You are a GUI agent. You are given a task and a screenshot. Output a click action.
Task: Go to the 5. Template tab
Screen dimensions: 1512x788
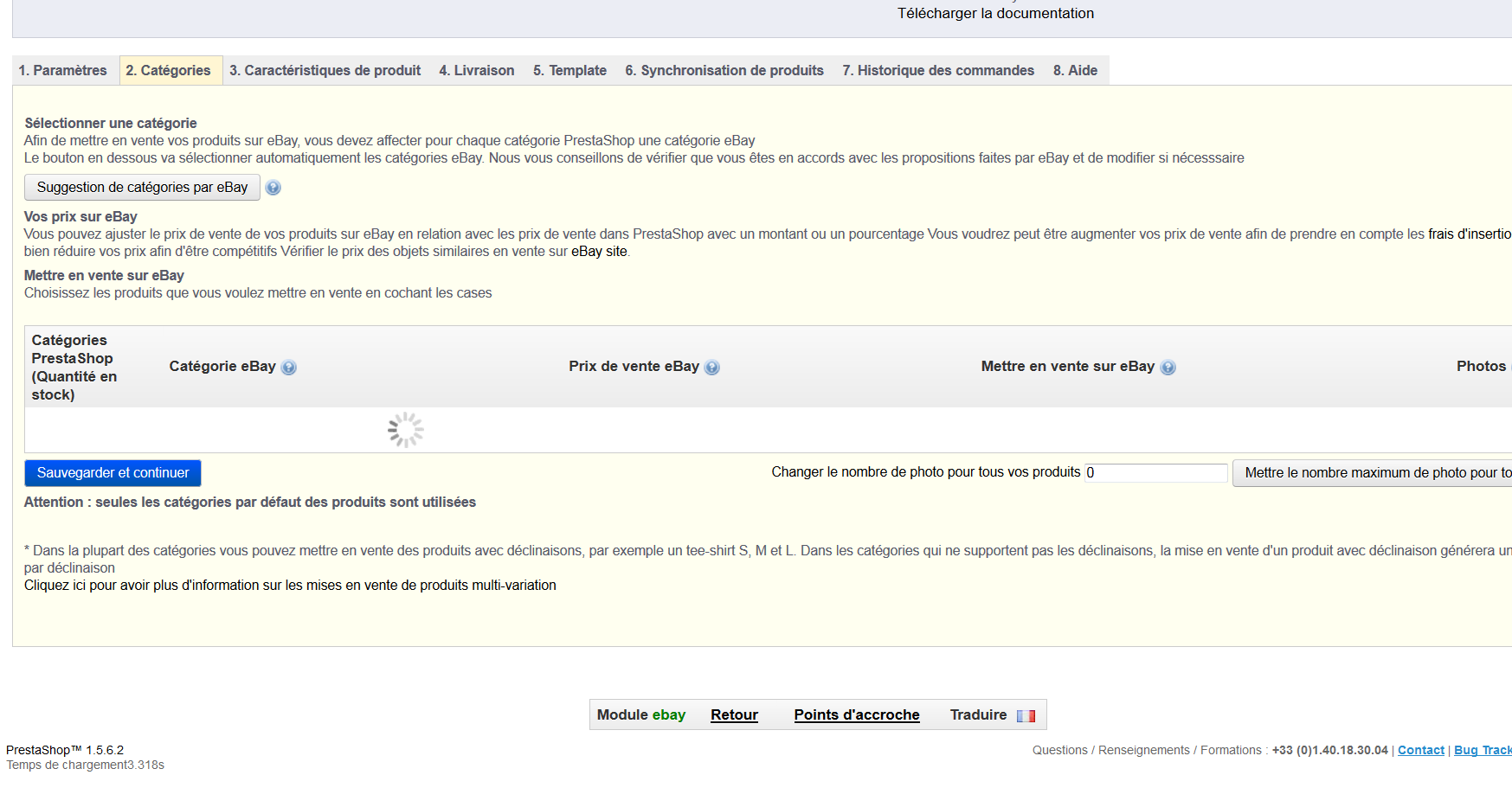[569, 71]
